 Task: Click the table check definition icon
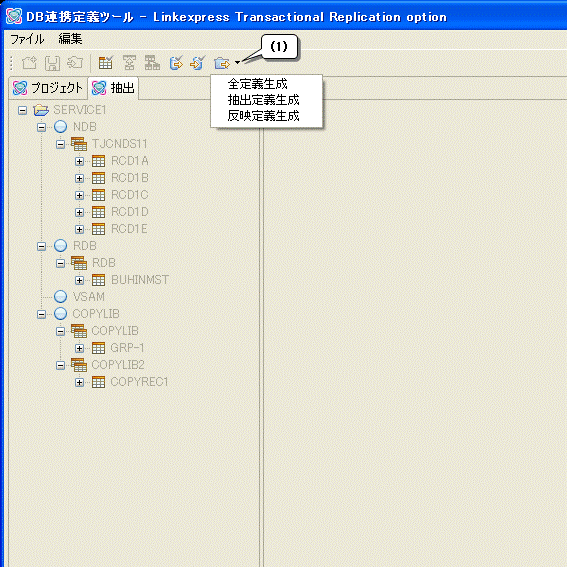(106, 63)
